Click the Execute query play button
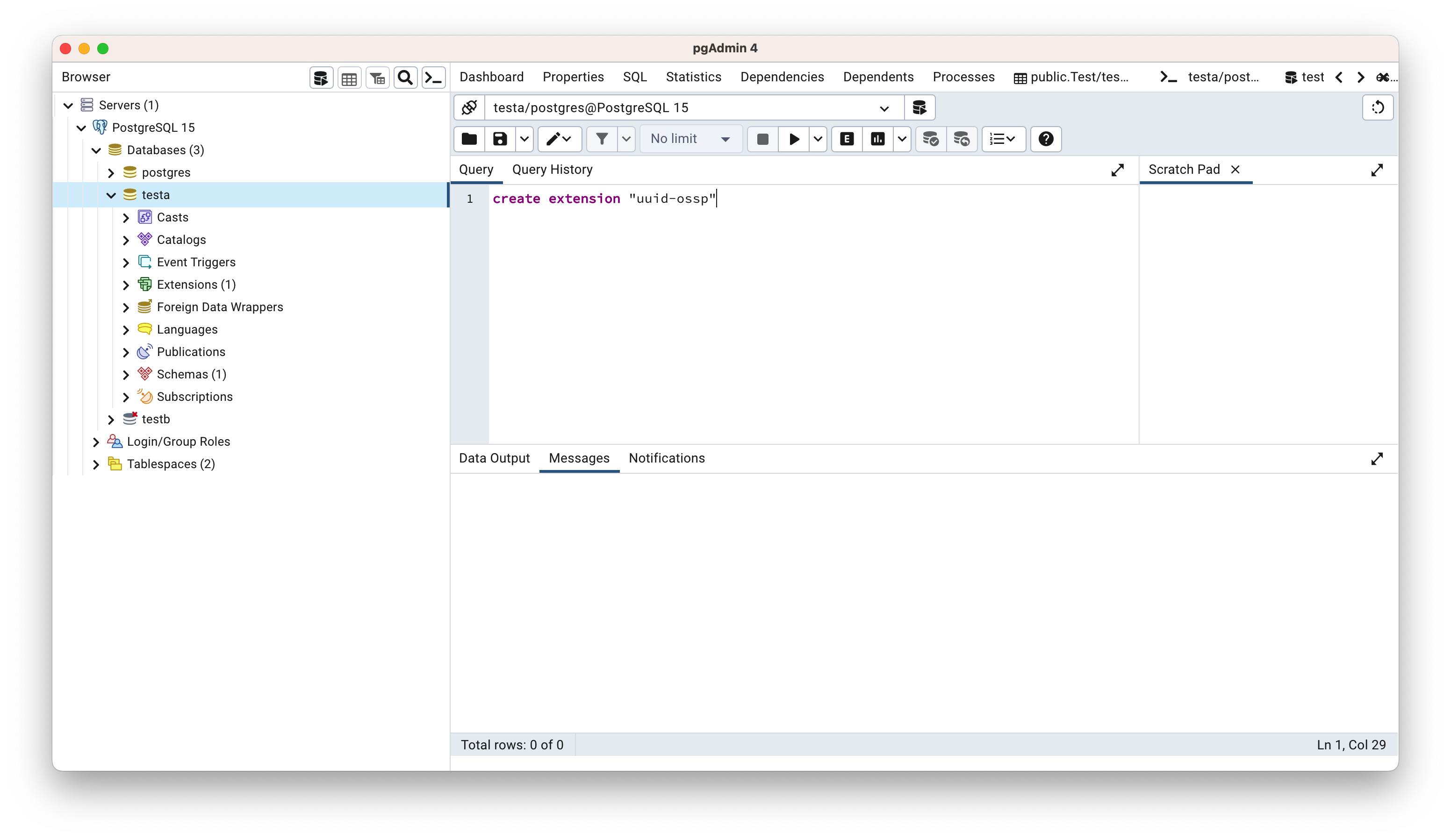Viewport: 1451px width, 840px height. (x=793, y=139)
